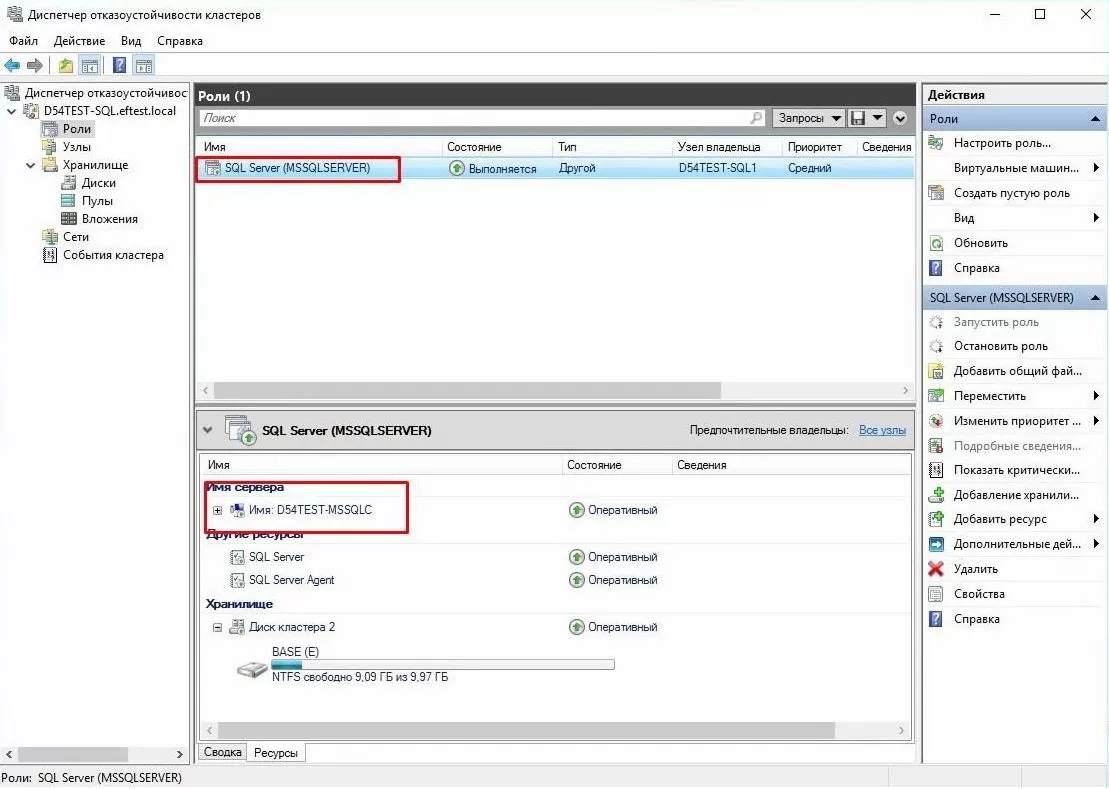Open the save query dropdown arrow
1109x789 pixels.
[878, 118]
